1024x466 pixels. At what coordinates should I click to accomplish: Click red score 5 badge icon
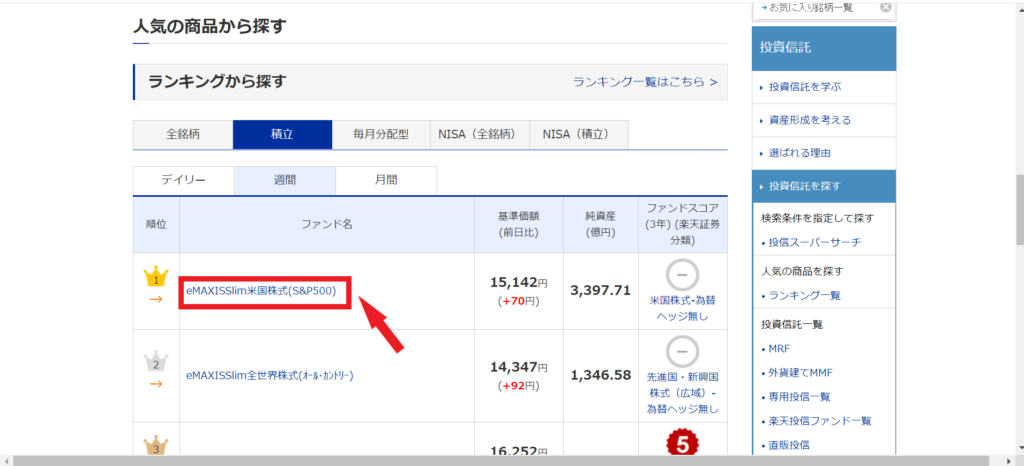682,444
